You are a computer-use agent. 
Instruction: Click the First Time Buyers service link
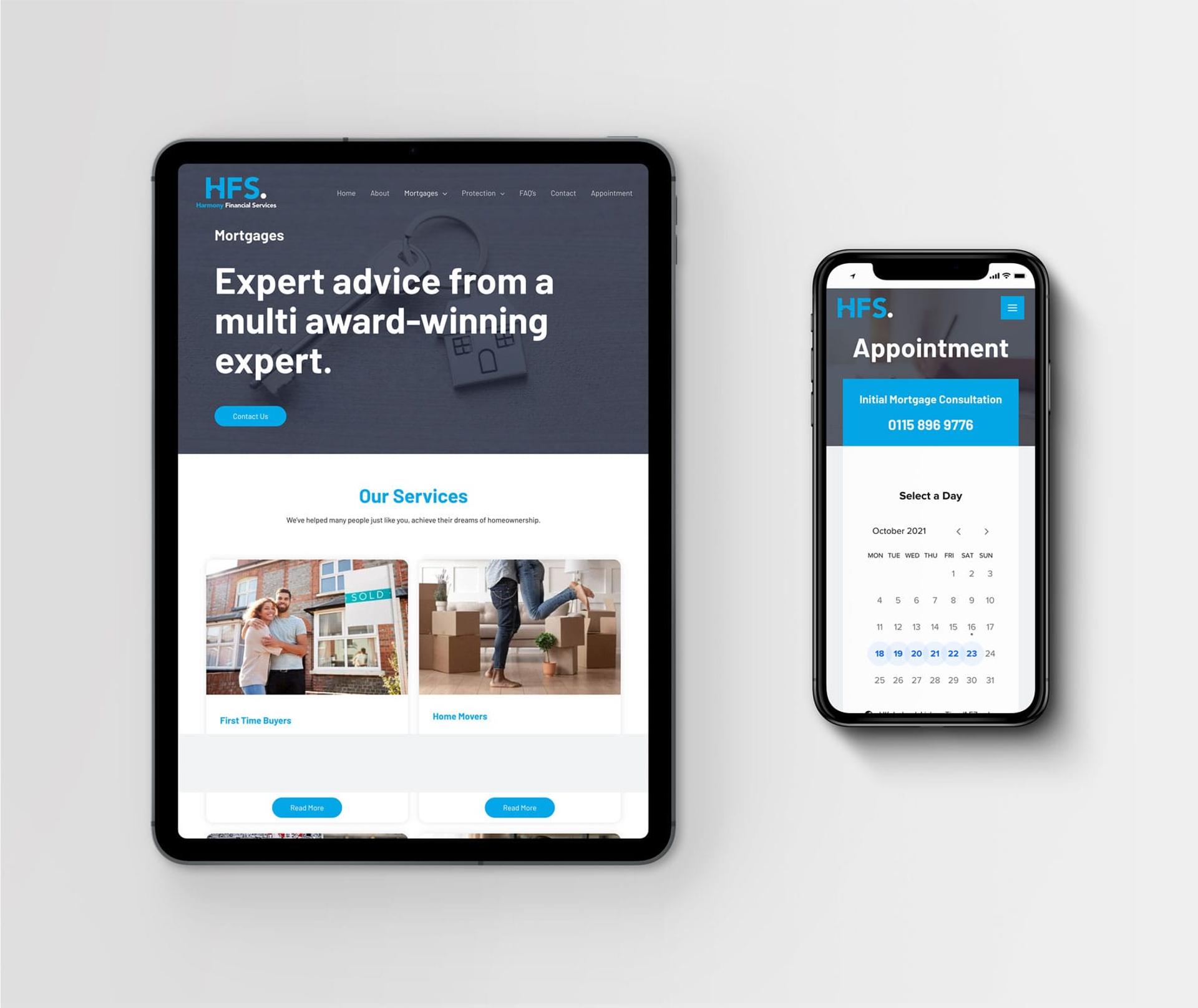click(x=255, y=719)
